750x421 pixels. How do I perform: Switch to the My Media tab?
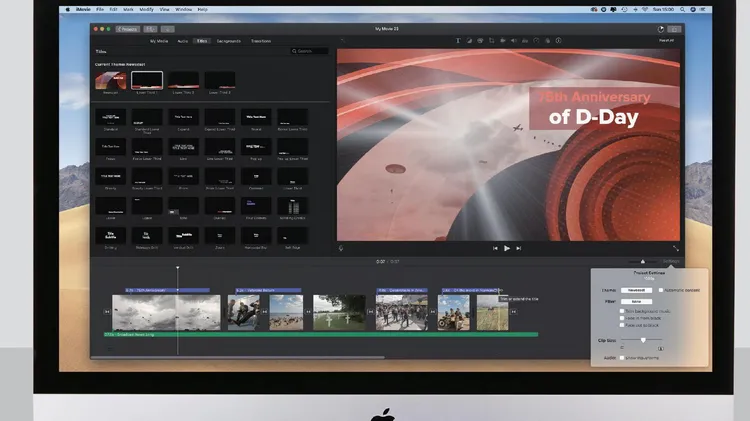tap(159, 41)
